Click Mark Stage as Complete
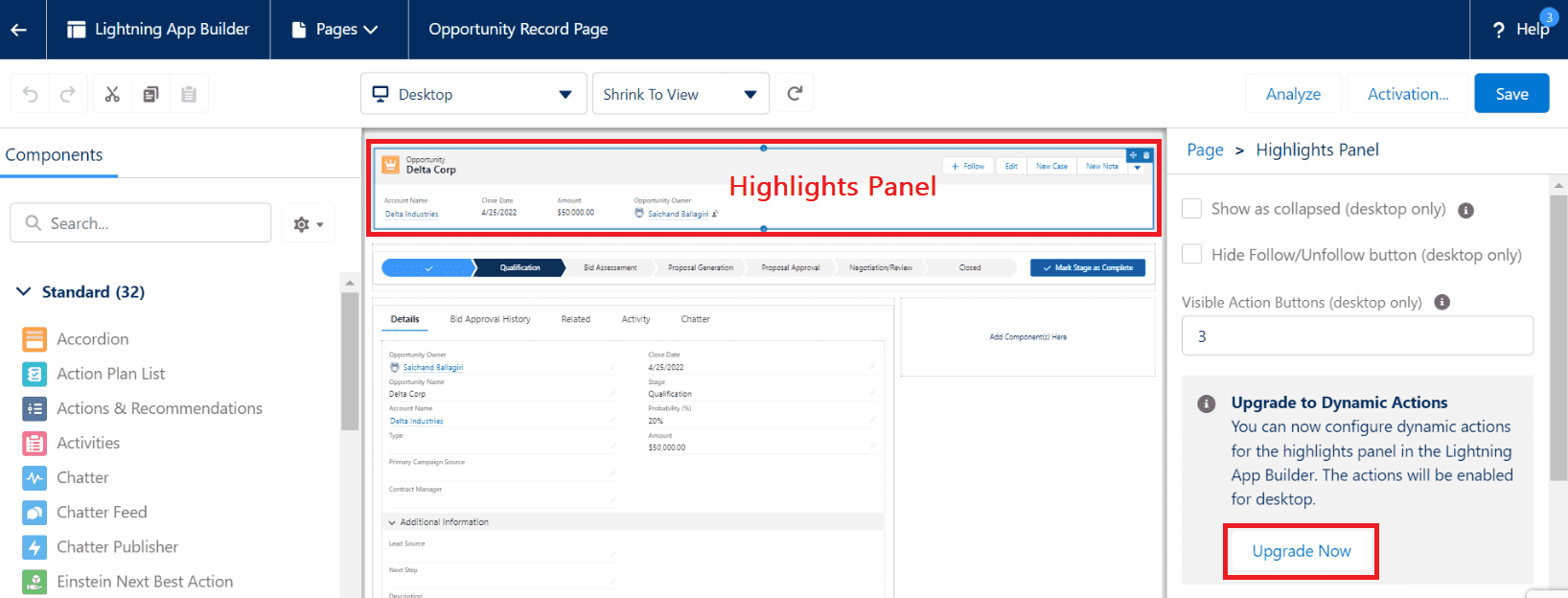This screenshot has width=1568, height=598. coord(1088,267)
